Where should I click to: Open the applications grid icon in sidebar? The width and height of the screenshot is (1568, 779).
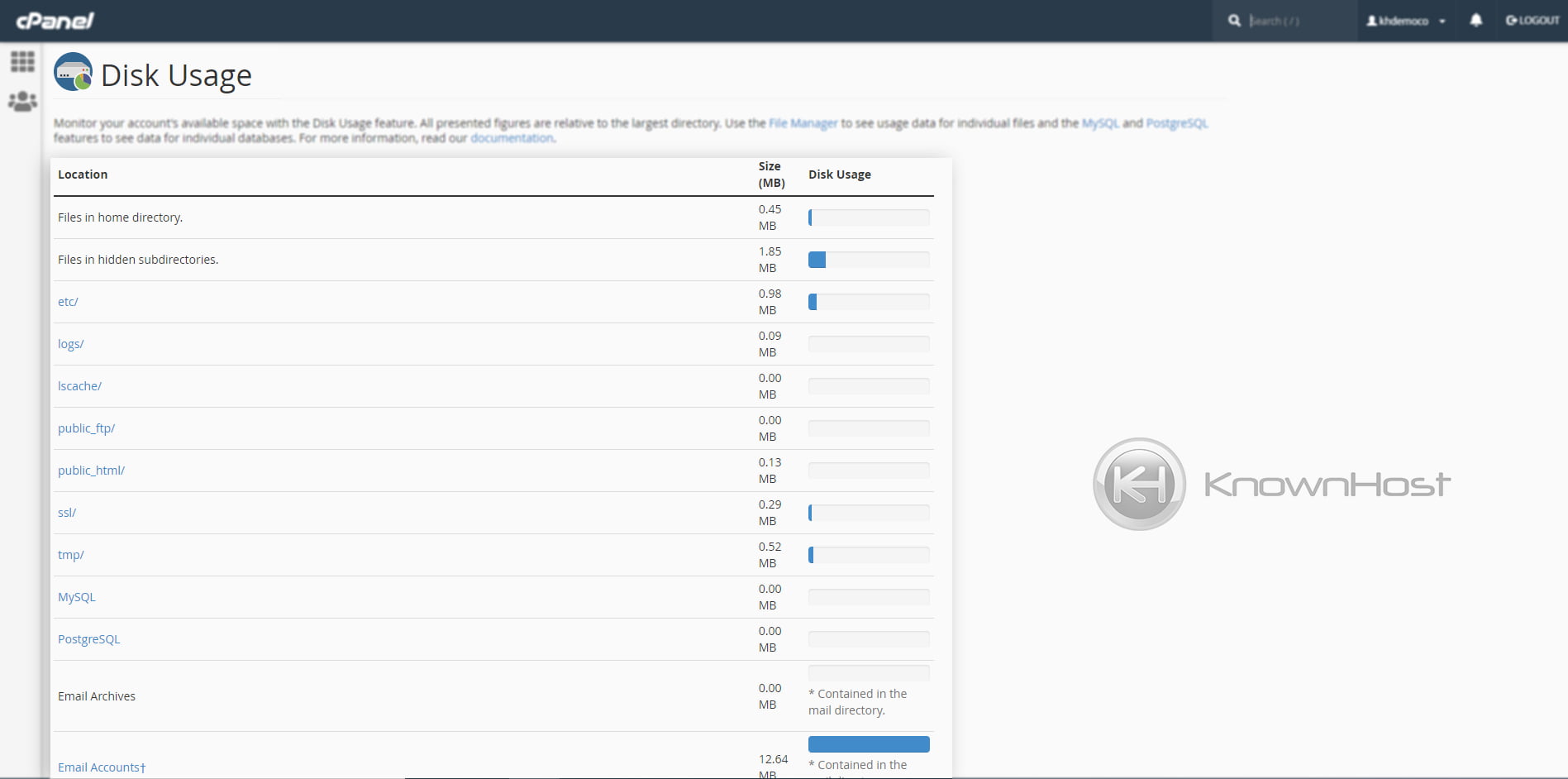(22, 60)
